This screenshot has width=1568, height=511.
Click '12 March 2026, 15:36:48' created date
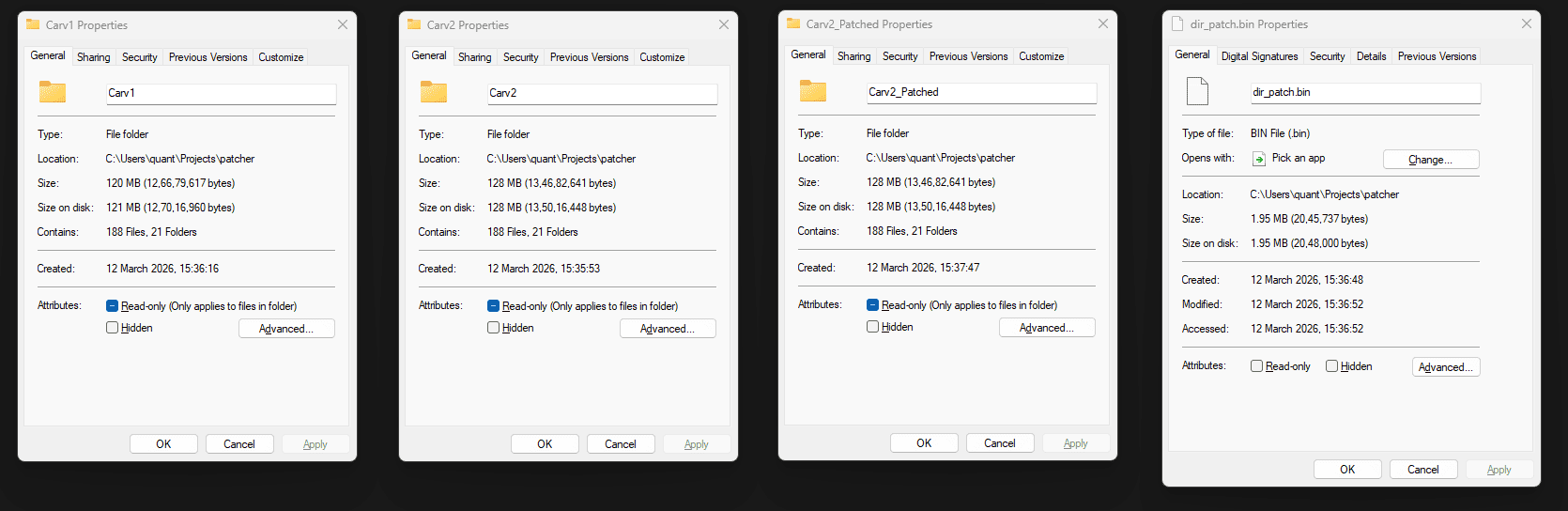(1307, 280)
